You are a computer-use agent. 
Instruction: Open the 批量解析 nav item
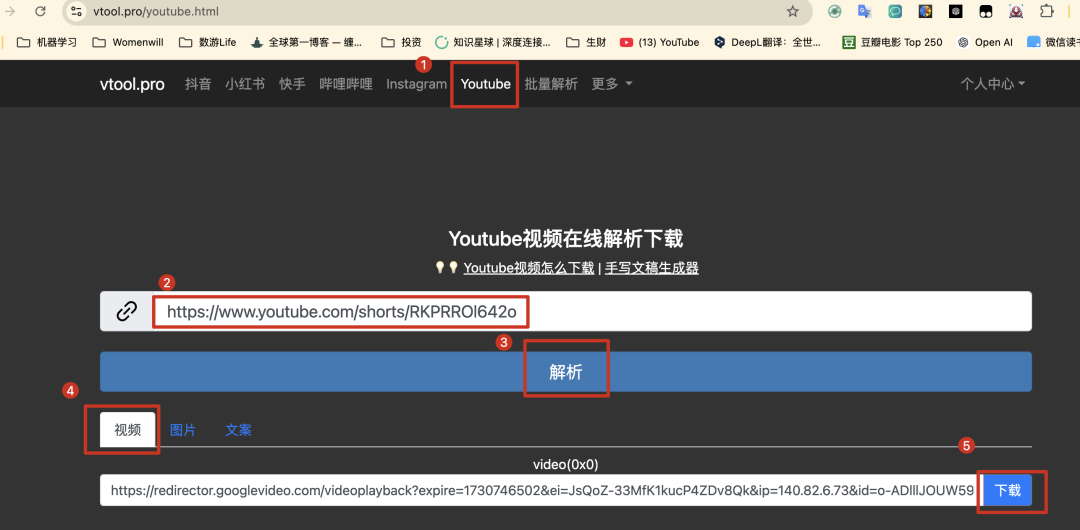[551, 84]
